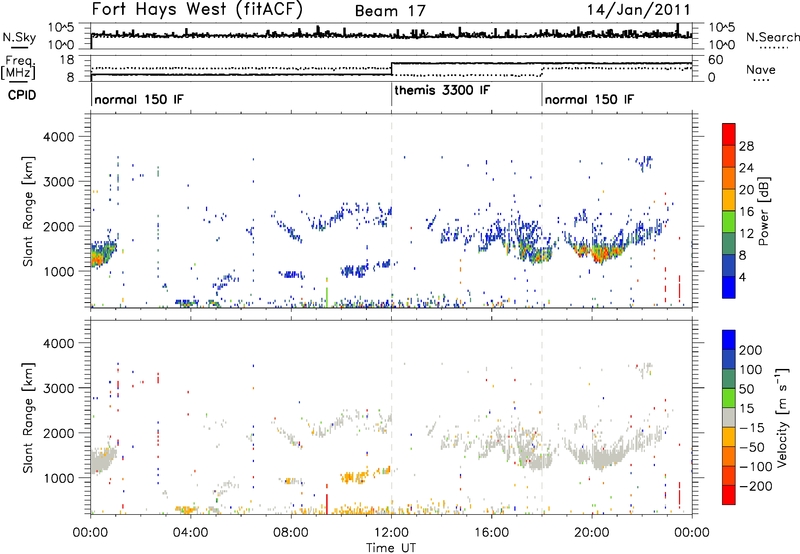
Task: Click the '60' Nave axis tick
Action: coord(716,60)
